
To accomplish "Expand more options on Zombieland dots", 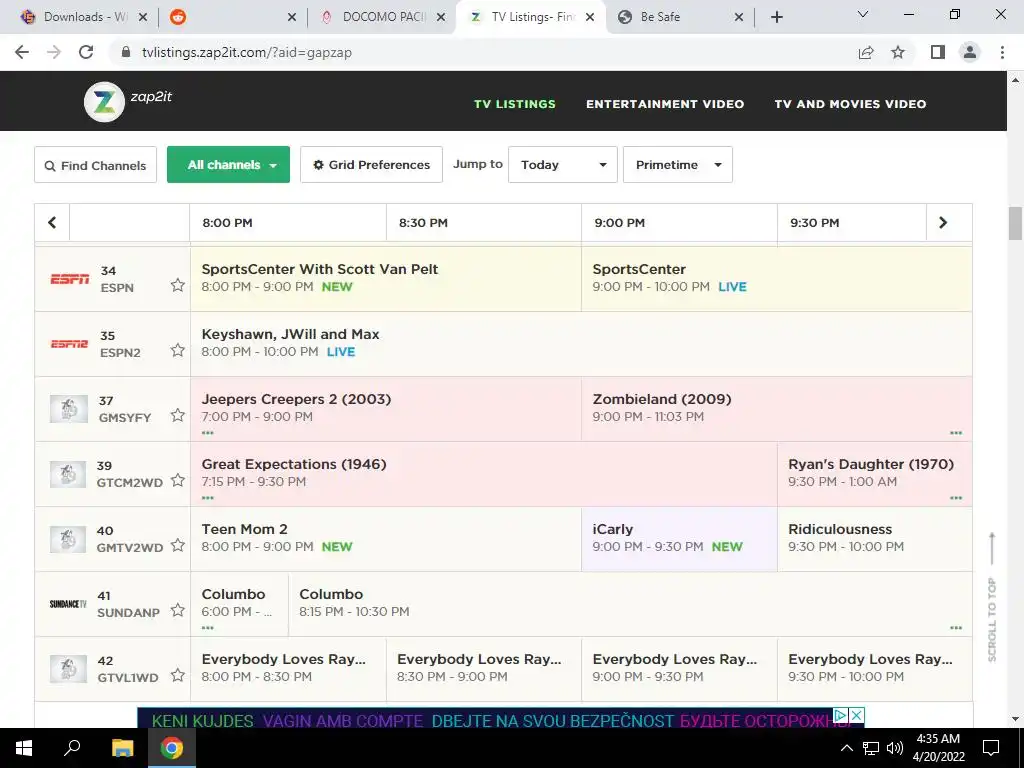I will [x=956, y=433].
